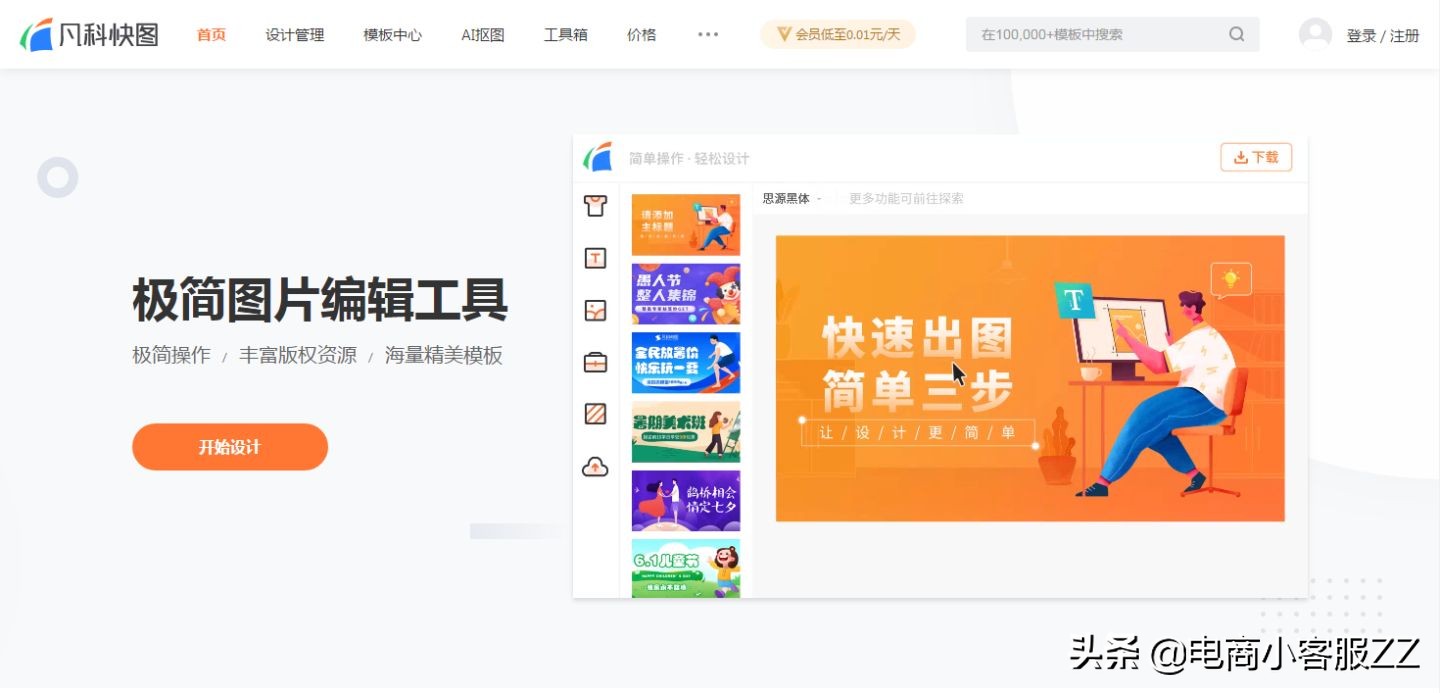
Task: Click the user avatar icon
Action: [1315, 33]
